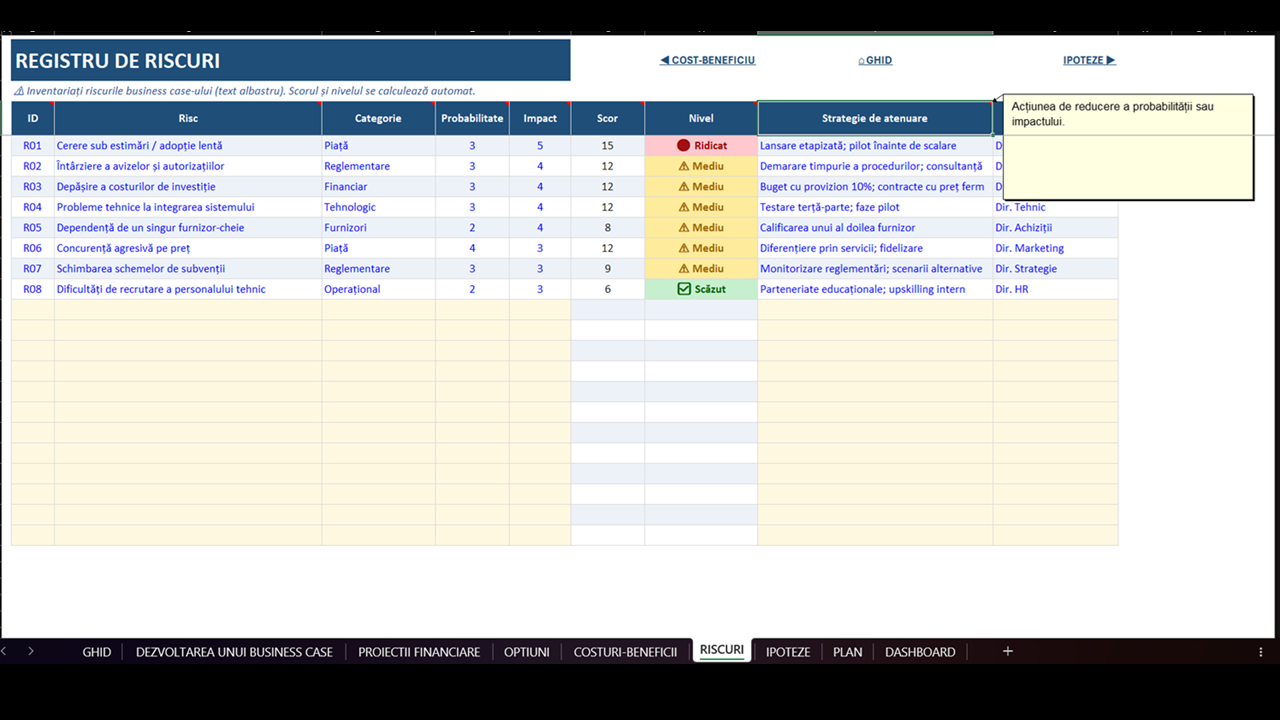Select the Mediu warning level cell for R02

701,166
